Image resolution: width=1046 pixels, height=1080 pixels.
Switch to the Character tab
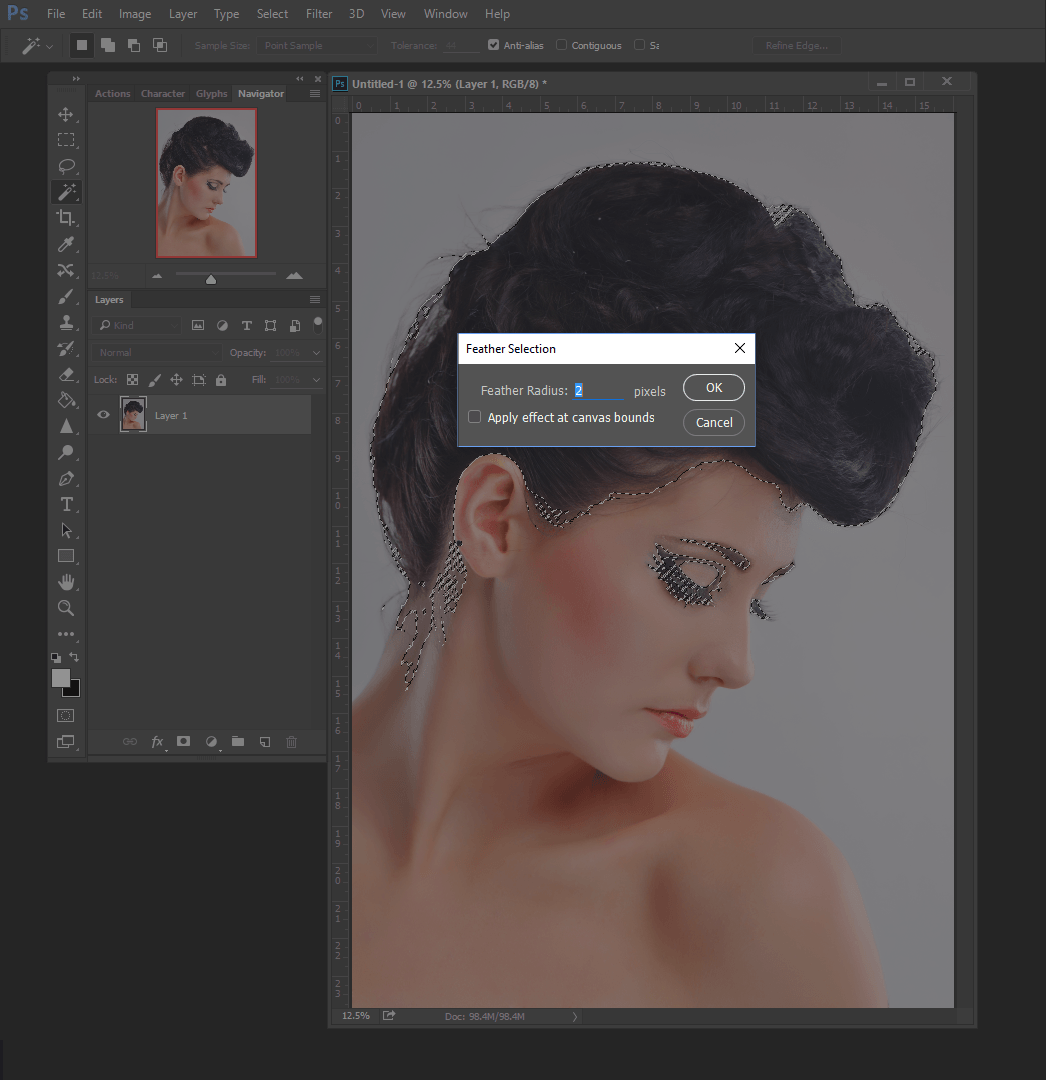click(162, 94)
